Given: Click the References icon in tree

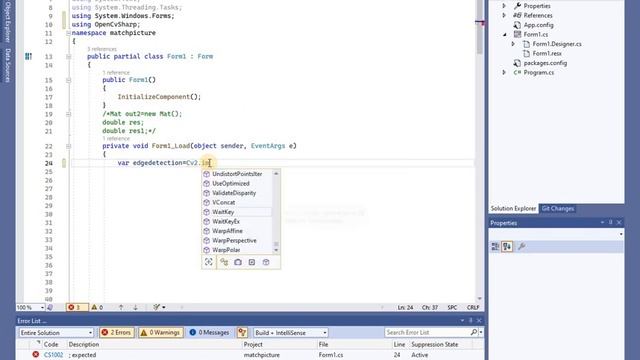Looking at the screenshot, I should point(517,15).
